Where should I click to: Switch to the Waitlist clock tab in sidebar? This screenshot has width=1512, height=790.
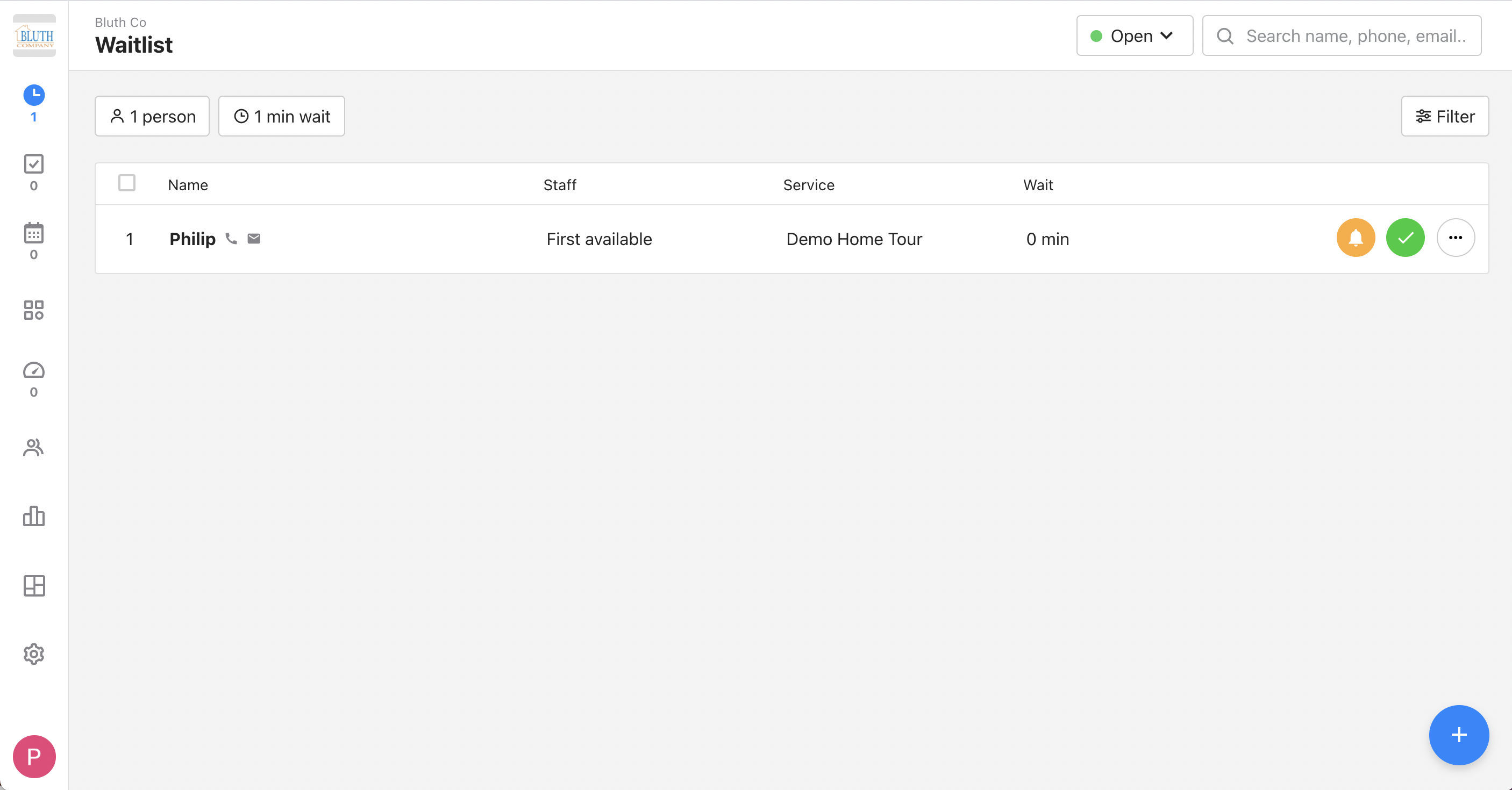[34, 95]
